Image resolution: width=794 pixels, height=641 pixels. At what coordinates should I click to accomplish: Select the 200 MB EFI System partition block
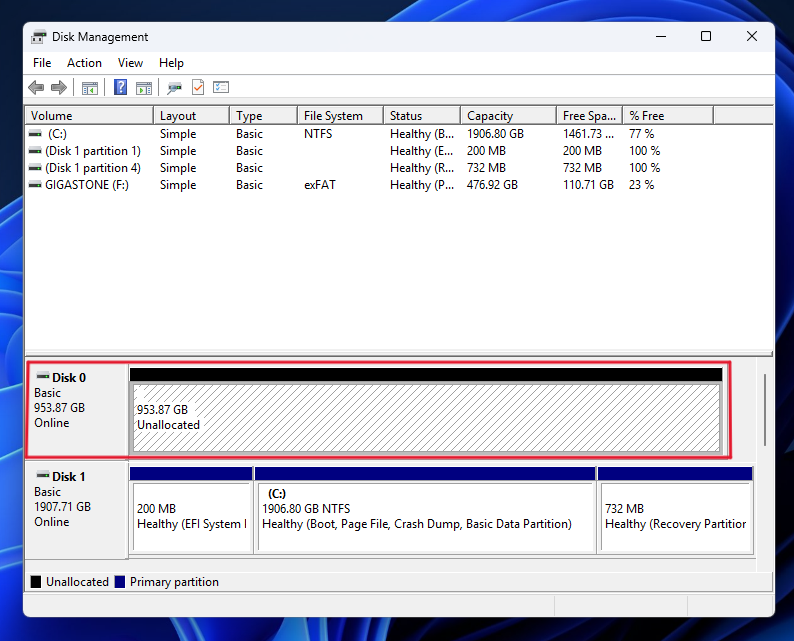191,516
